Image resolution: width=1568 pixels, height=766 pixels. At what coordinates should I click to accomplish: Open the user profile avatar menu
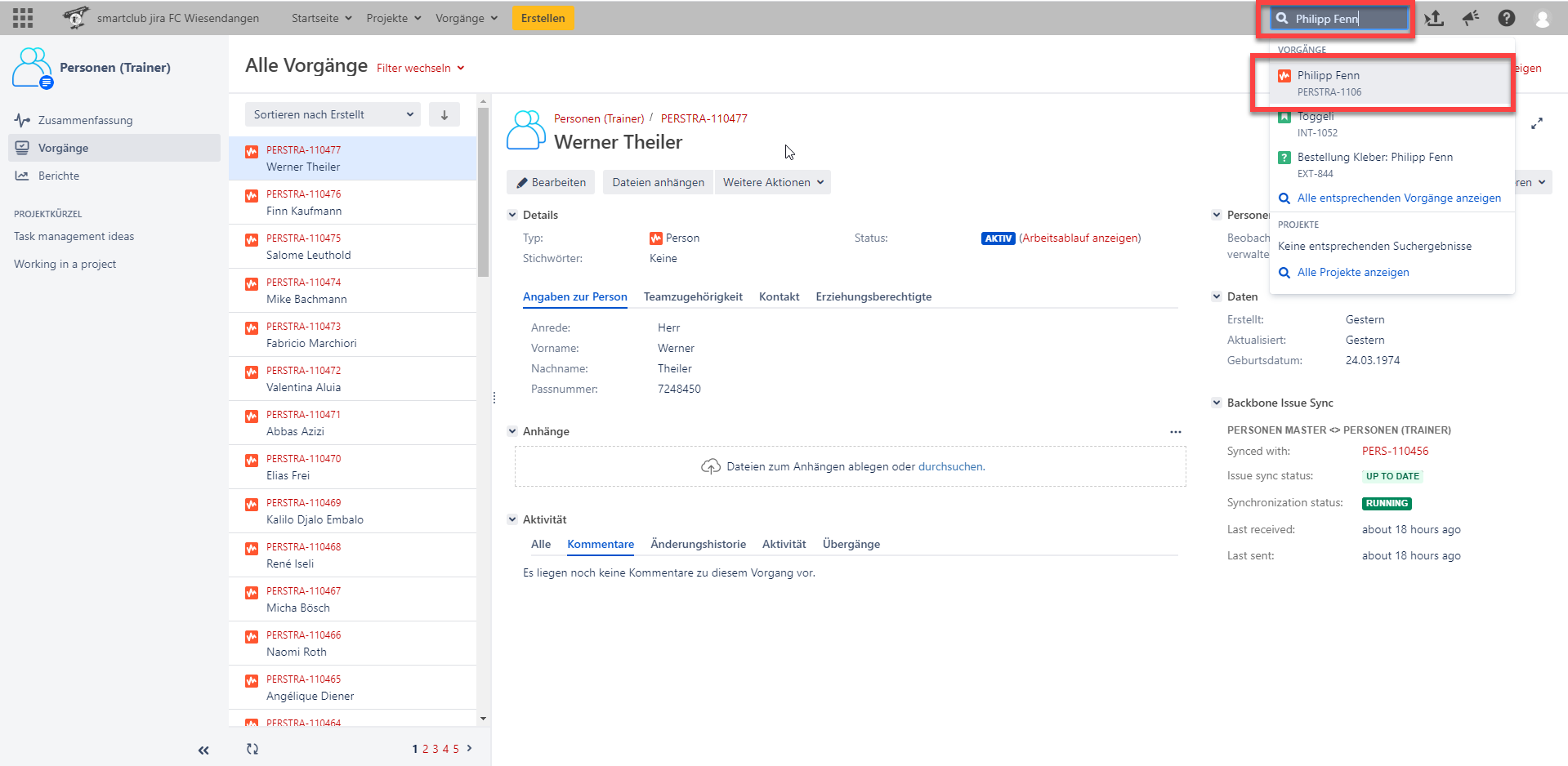1542,19
